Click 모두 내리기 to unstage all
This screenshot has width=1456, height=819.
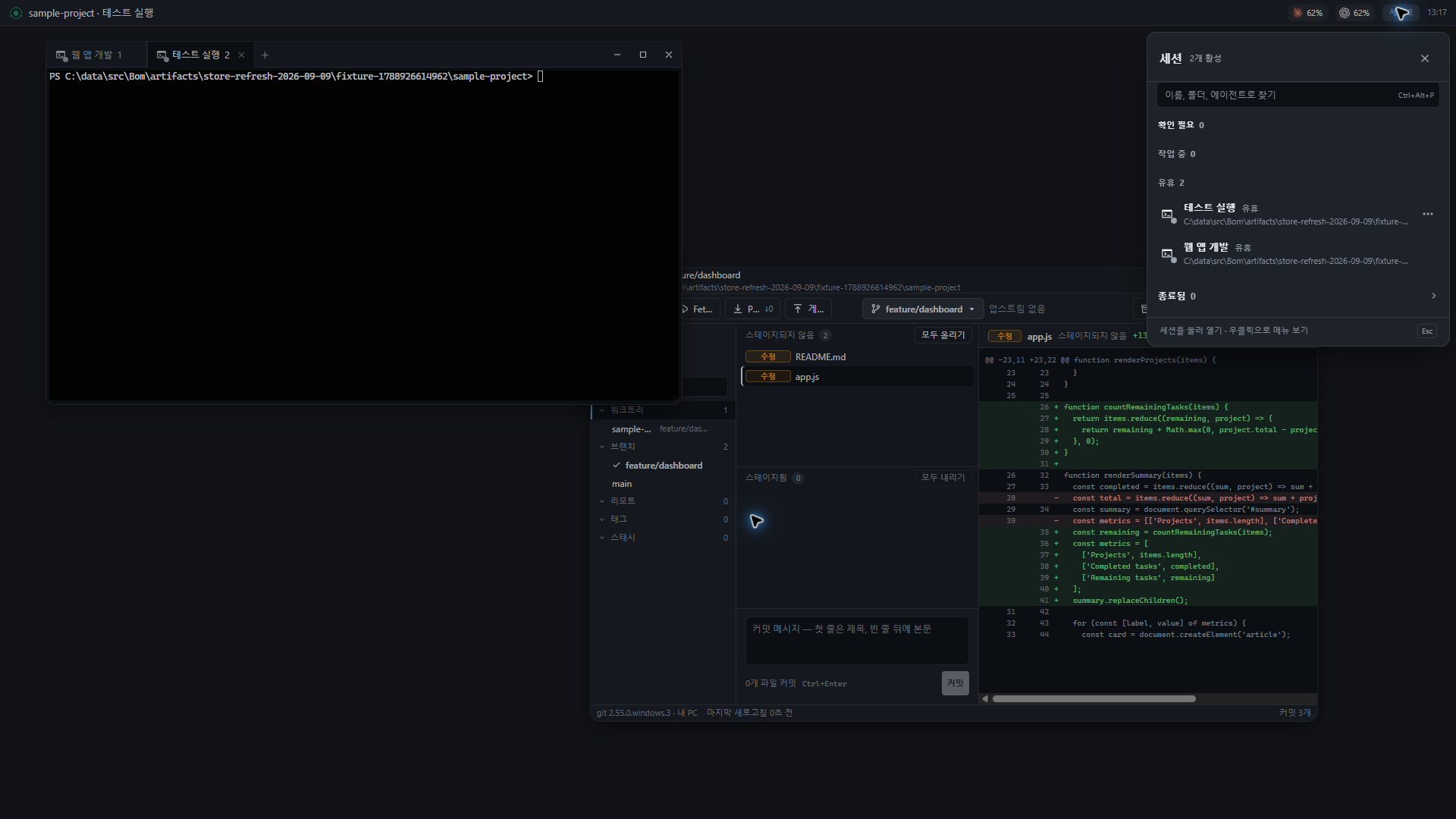coord(943,477)
